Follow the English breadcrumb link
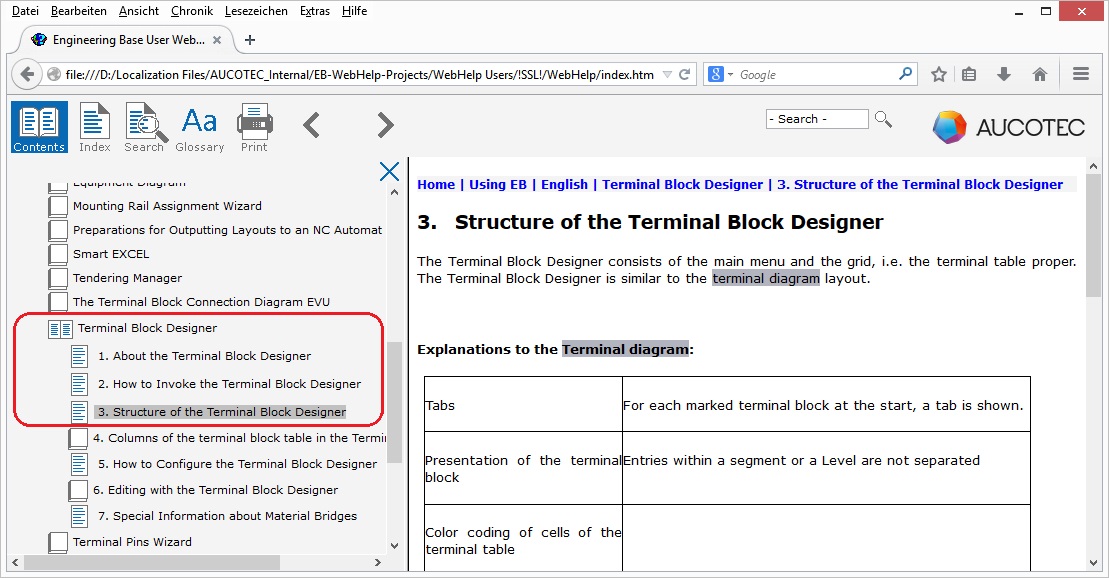The width and height of the screenshot is (1109, 578). pos(564,185)
